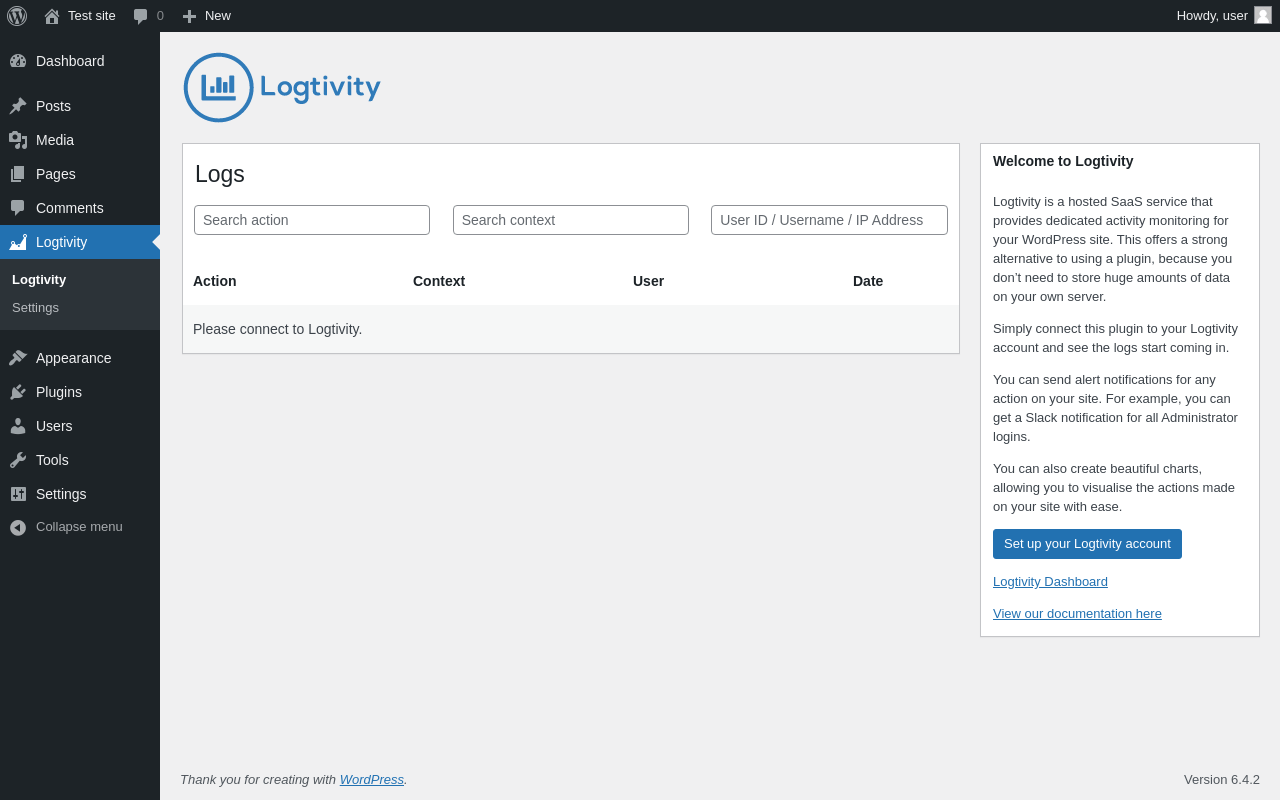Click the Action column header
1280x800 pixels.
click(x=215, y=281)
